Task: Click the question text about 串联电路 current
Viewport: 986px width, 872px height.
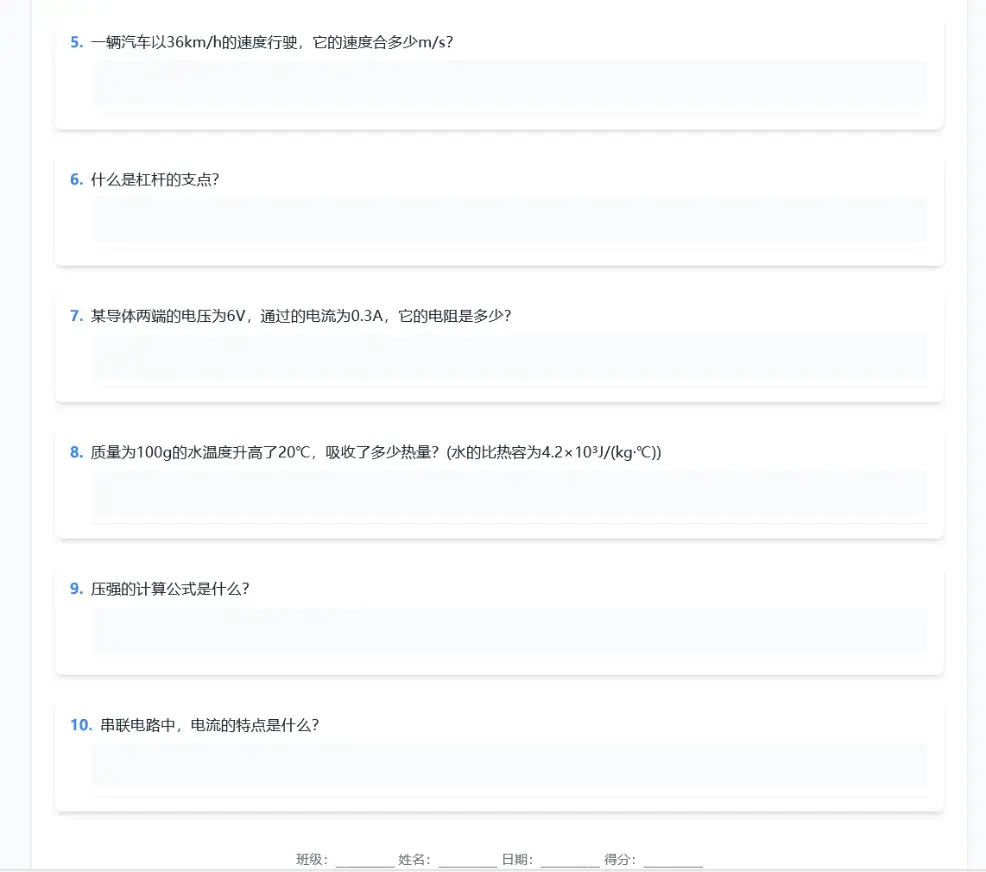Action: click(x=210, y=725)
